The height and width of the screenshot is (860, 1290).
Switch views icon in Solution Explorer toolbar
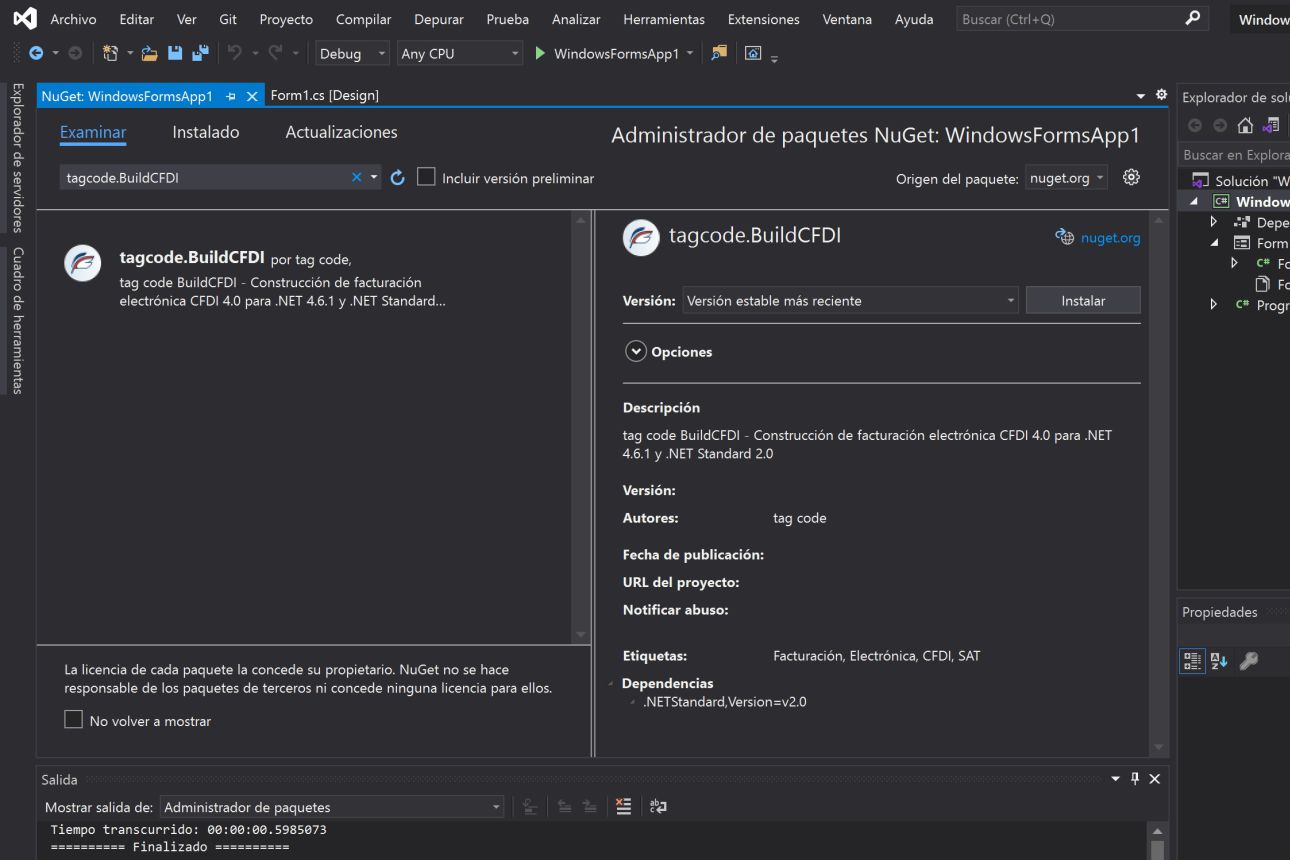click(x=1271, y=125)
